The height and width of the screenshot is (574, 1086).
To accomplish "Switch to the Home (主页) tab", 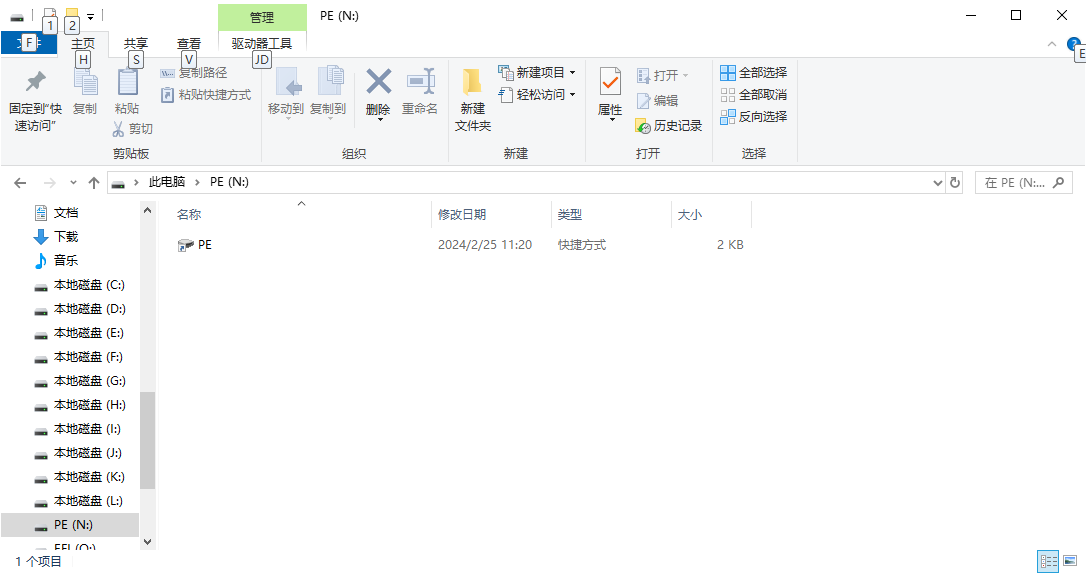I will pos(83,43).
